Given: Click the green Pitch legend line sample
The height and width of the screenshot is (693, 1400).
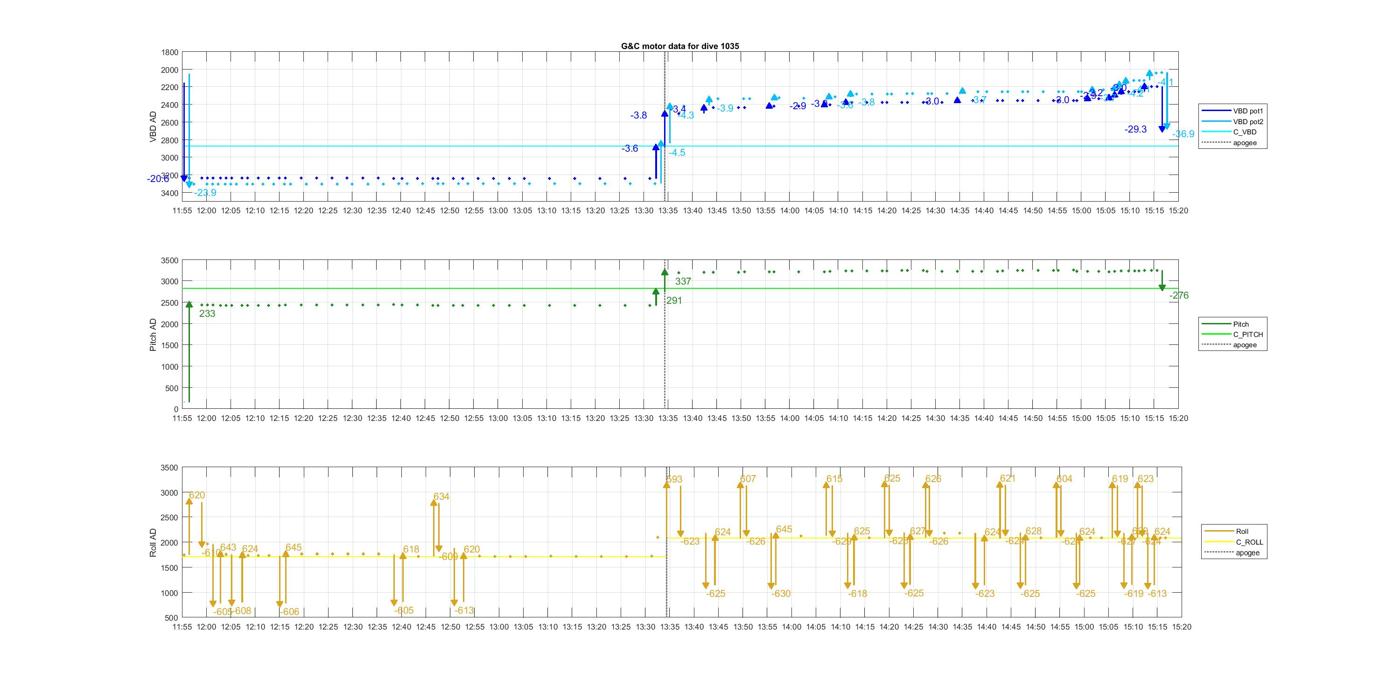Looking at the screenshot, I should click(1218, 324).
